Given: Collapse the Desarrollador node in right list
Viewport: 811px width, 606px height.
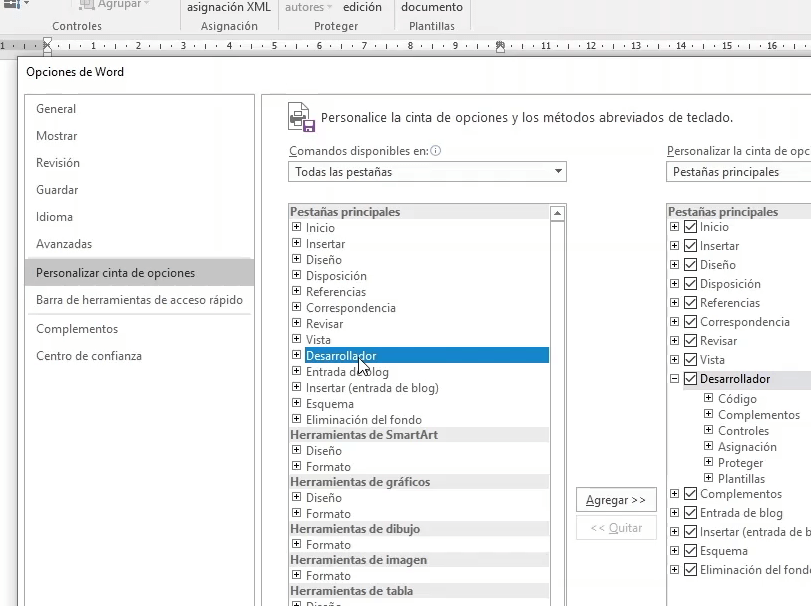Looking at the screenshot, I should point(675,379).
